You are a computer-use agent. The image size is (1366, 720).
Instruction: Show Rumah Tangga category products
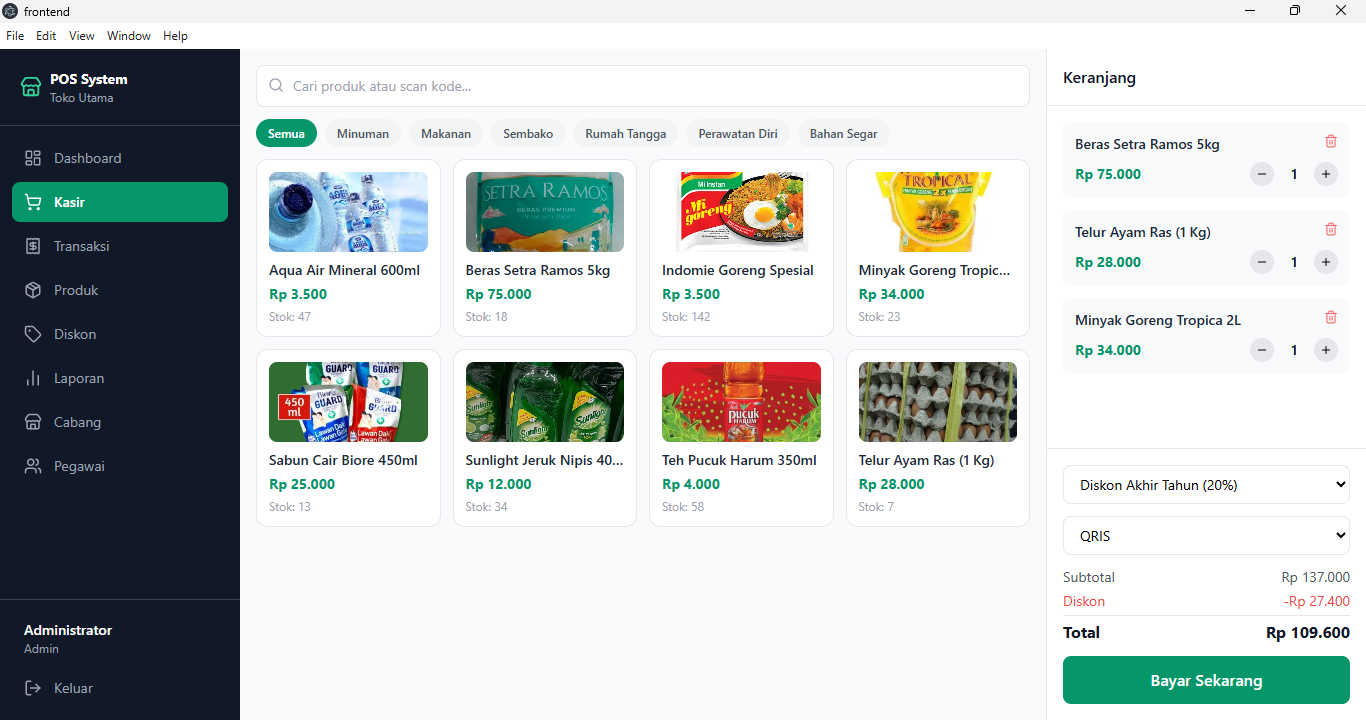click(626, 134)
